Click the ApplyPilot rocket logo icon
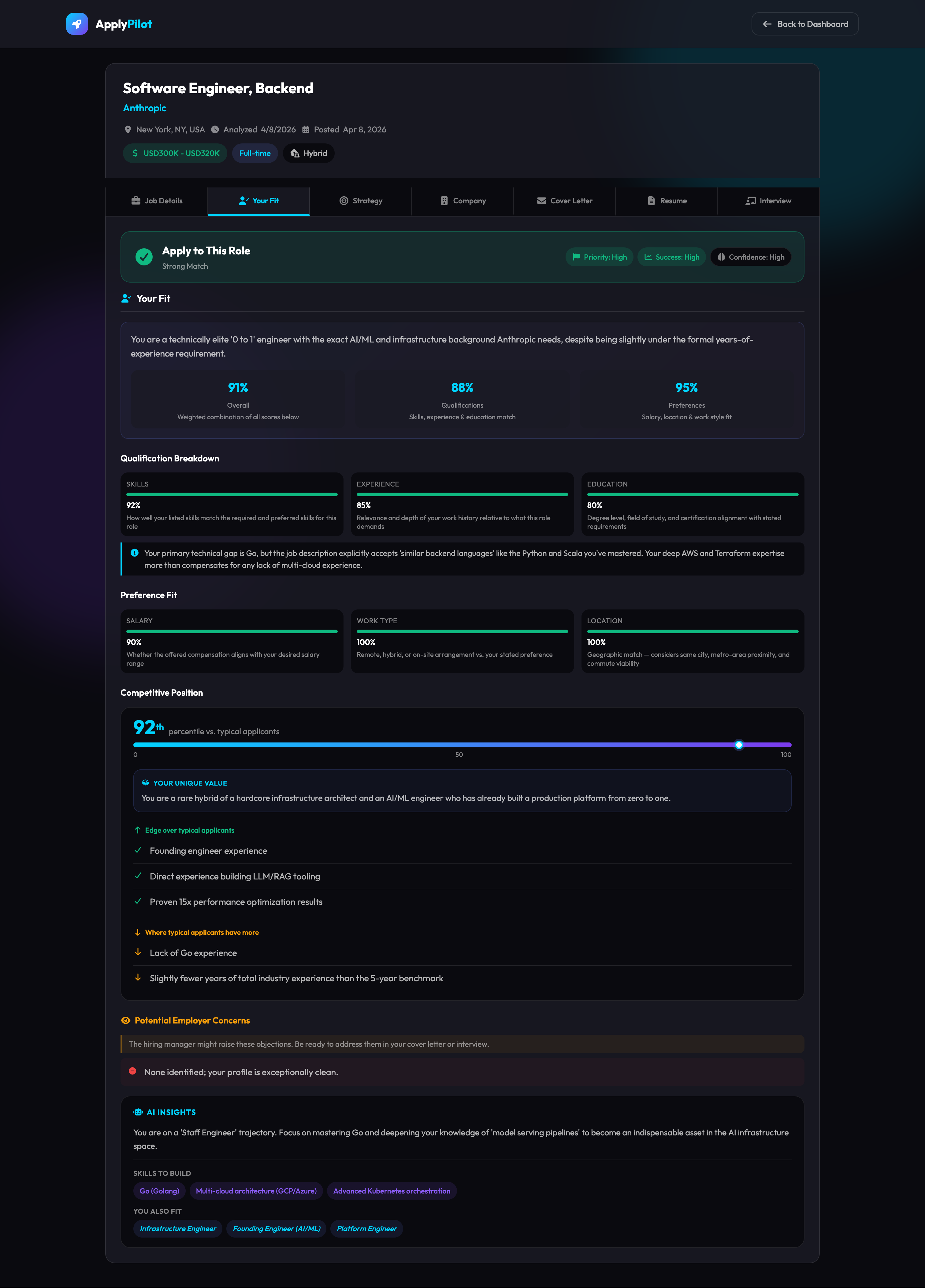 [77, 24]
